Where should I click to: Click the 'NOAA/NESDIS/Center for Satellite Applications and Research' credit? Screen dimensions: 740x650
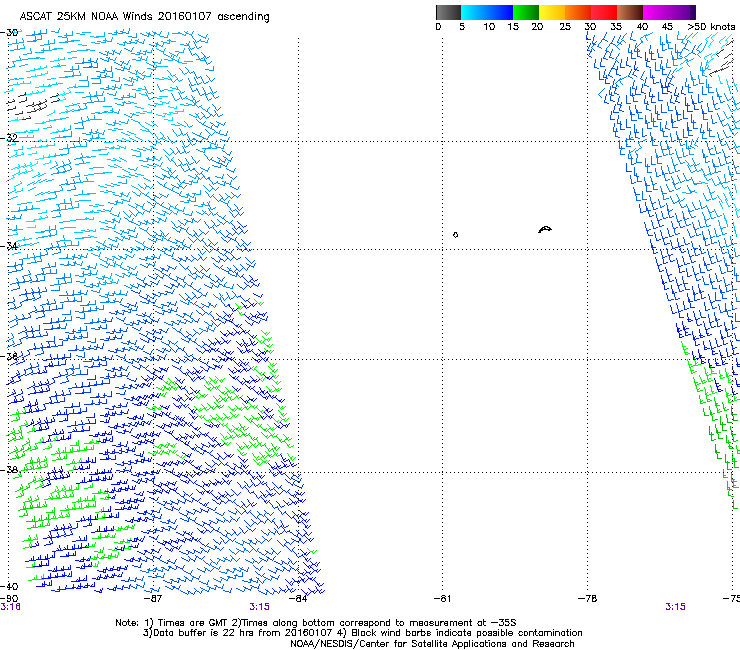tap(432, 644)
